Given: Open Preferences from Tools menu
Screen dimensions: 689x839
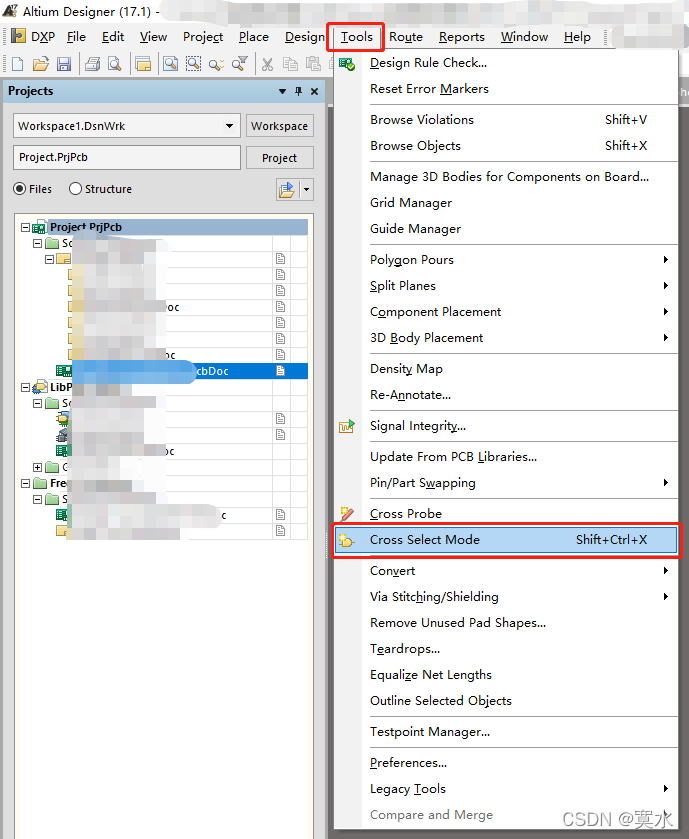Looking at the screenshot, I should tap(506, 762).
